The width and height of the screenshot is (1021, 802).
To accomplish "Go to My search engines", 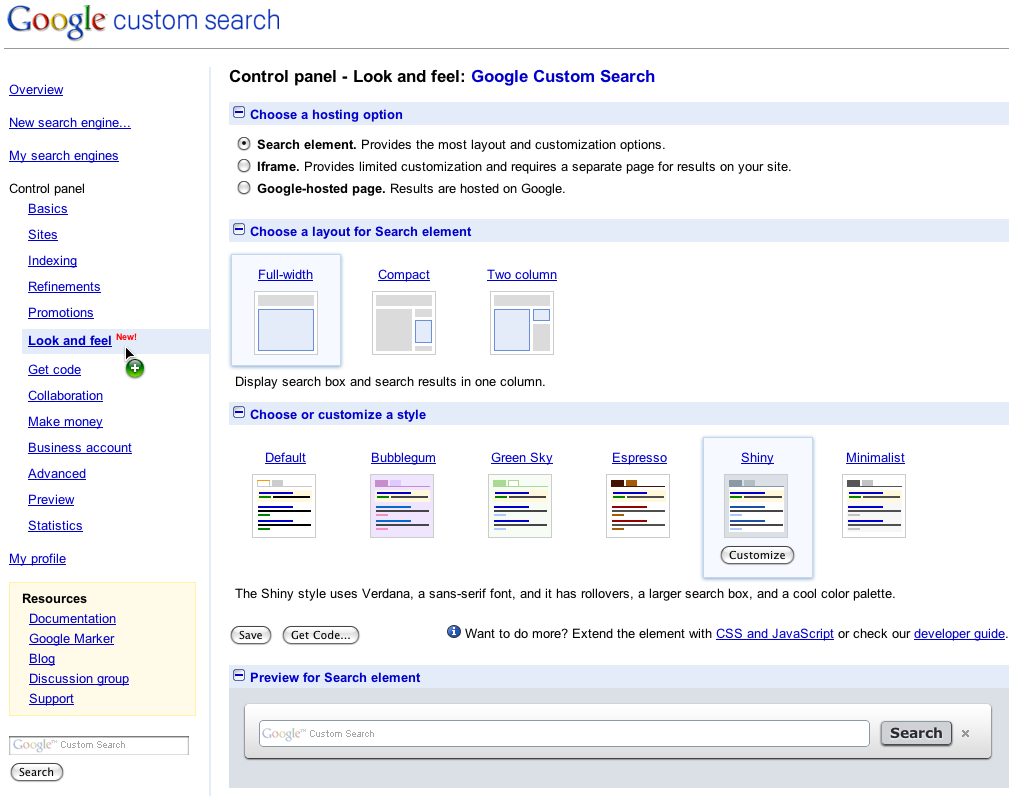I will [x=64, y=156].
